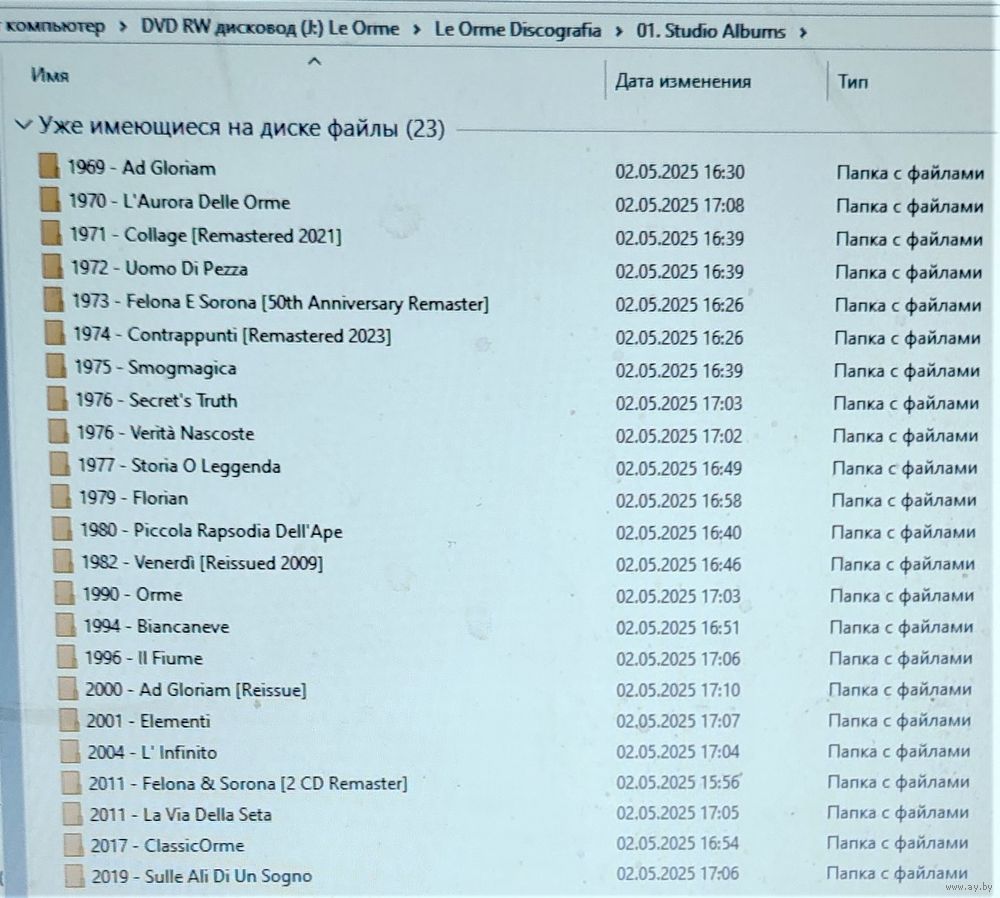Click folder icon of 1976 - Secret's Truth

pyautogui.click(x=57, y=399)
